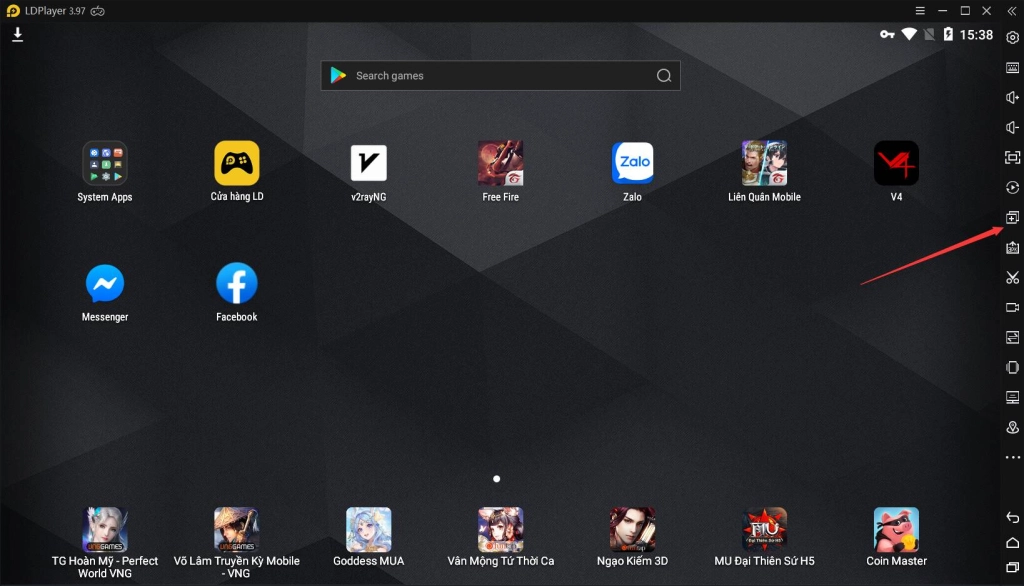Toggle fullscreen mode from sidebar
Screen dimensions: 1024x586
pos(1012,158)
